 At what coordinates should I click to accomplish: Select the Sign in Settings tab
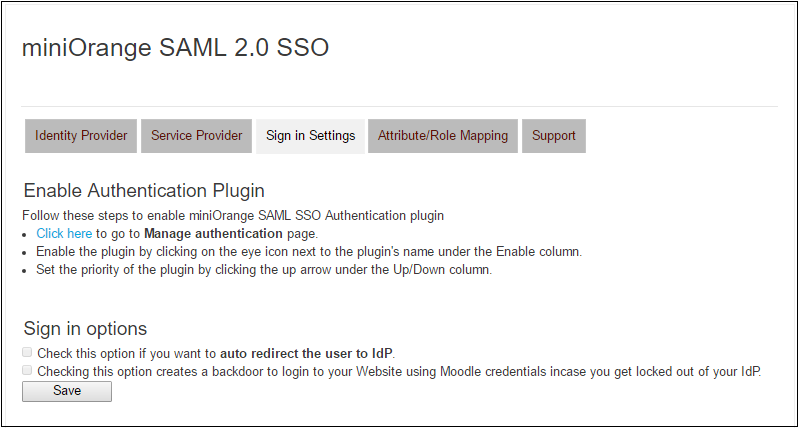(x=311, y=136)
